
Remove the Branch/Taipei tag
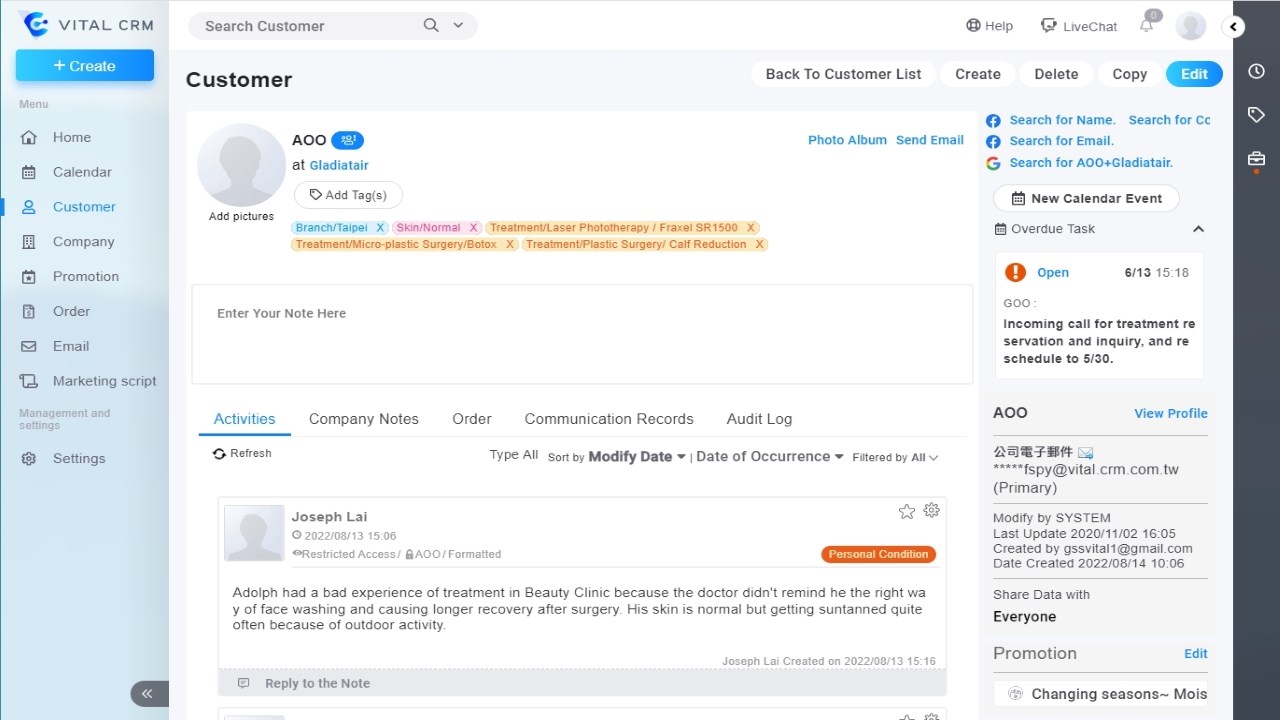pos(380,228)
